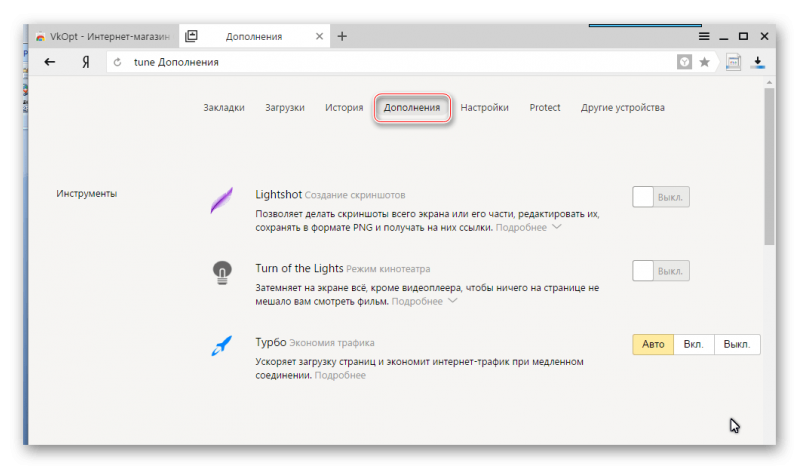
Task: Enable the Turn of the Lights switch
Action: (661, 270)
